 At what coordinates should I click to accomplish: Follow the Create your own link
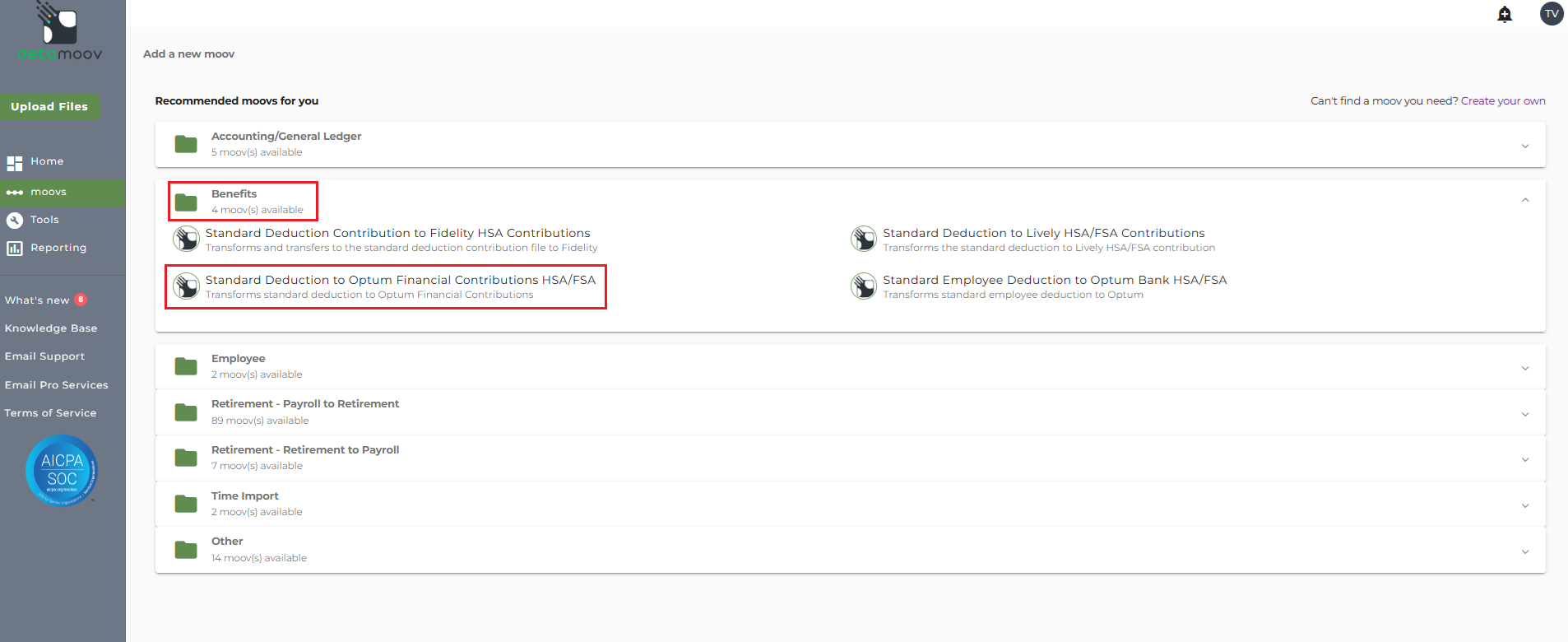(1503, 101)
